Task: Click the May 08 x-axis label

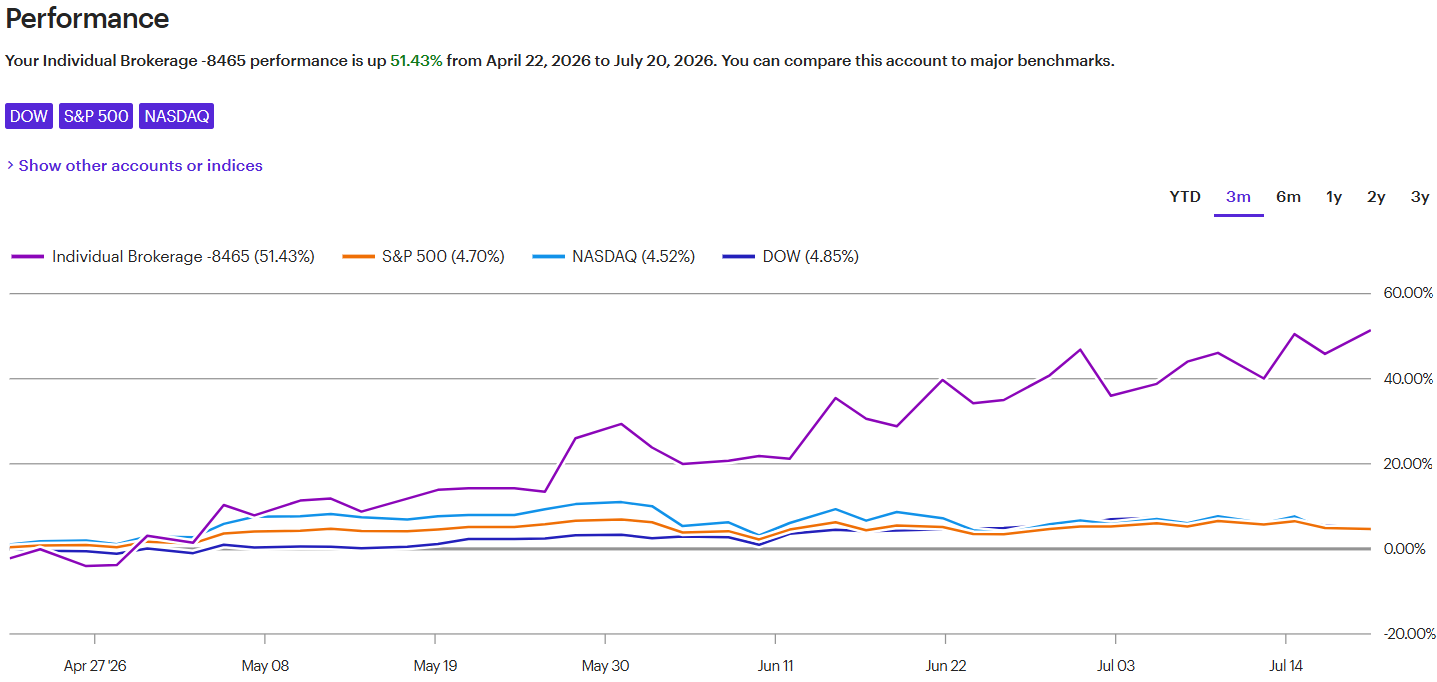Action: click(265, 666)
